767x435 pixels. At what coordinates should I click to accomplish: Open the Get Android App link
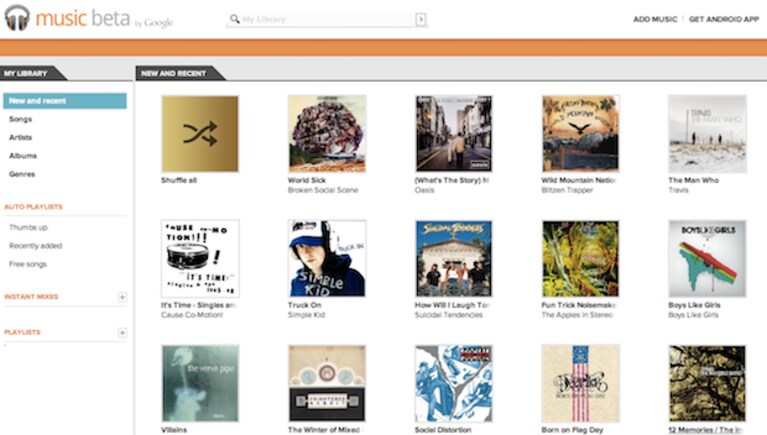pos(723,19)
